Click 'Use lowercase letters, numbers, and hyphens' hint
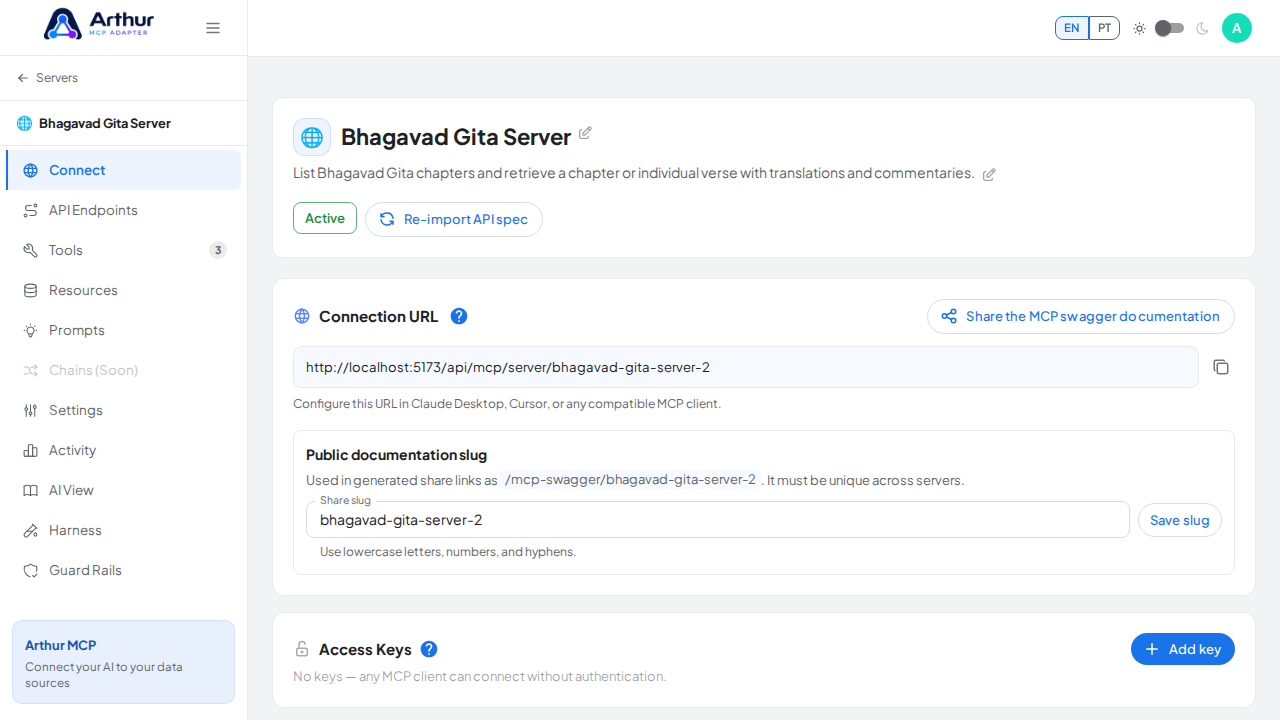Image resolution: width=1280 pixels, height=720 pixels. coord(448,552)
